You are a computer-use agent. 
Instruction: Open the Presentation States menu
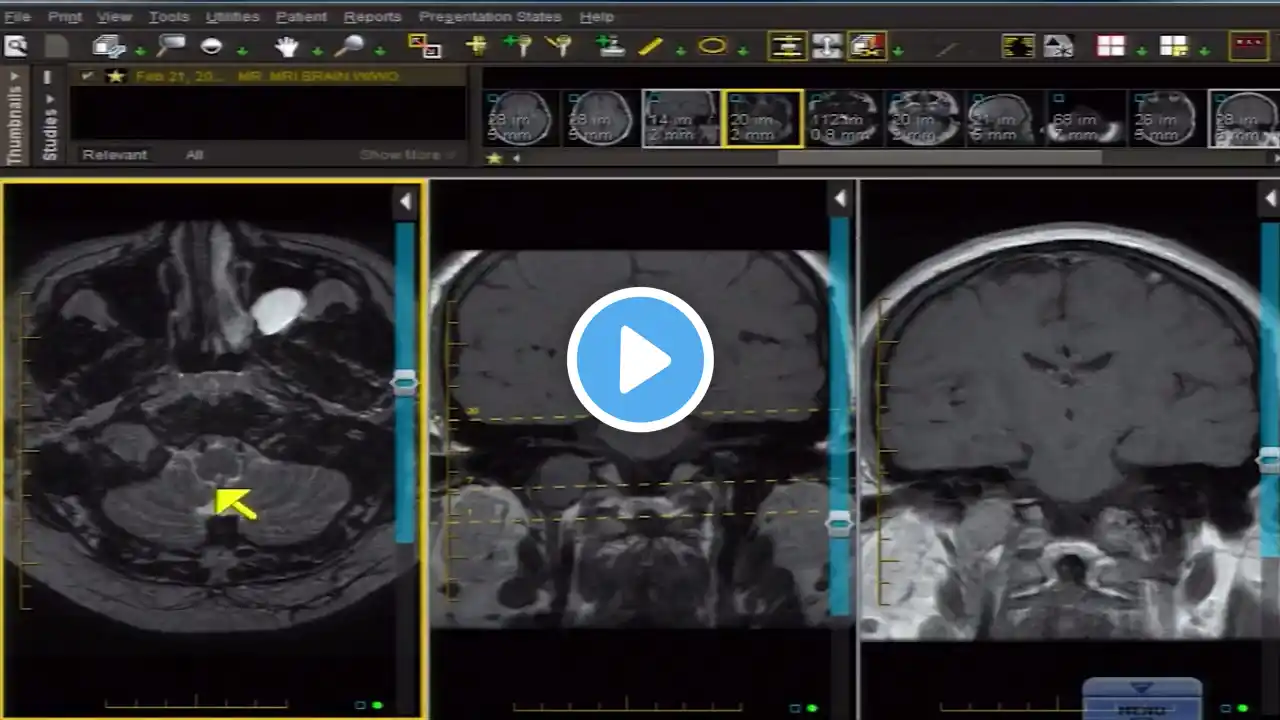pos(490,17)
